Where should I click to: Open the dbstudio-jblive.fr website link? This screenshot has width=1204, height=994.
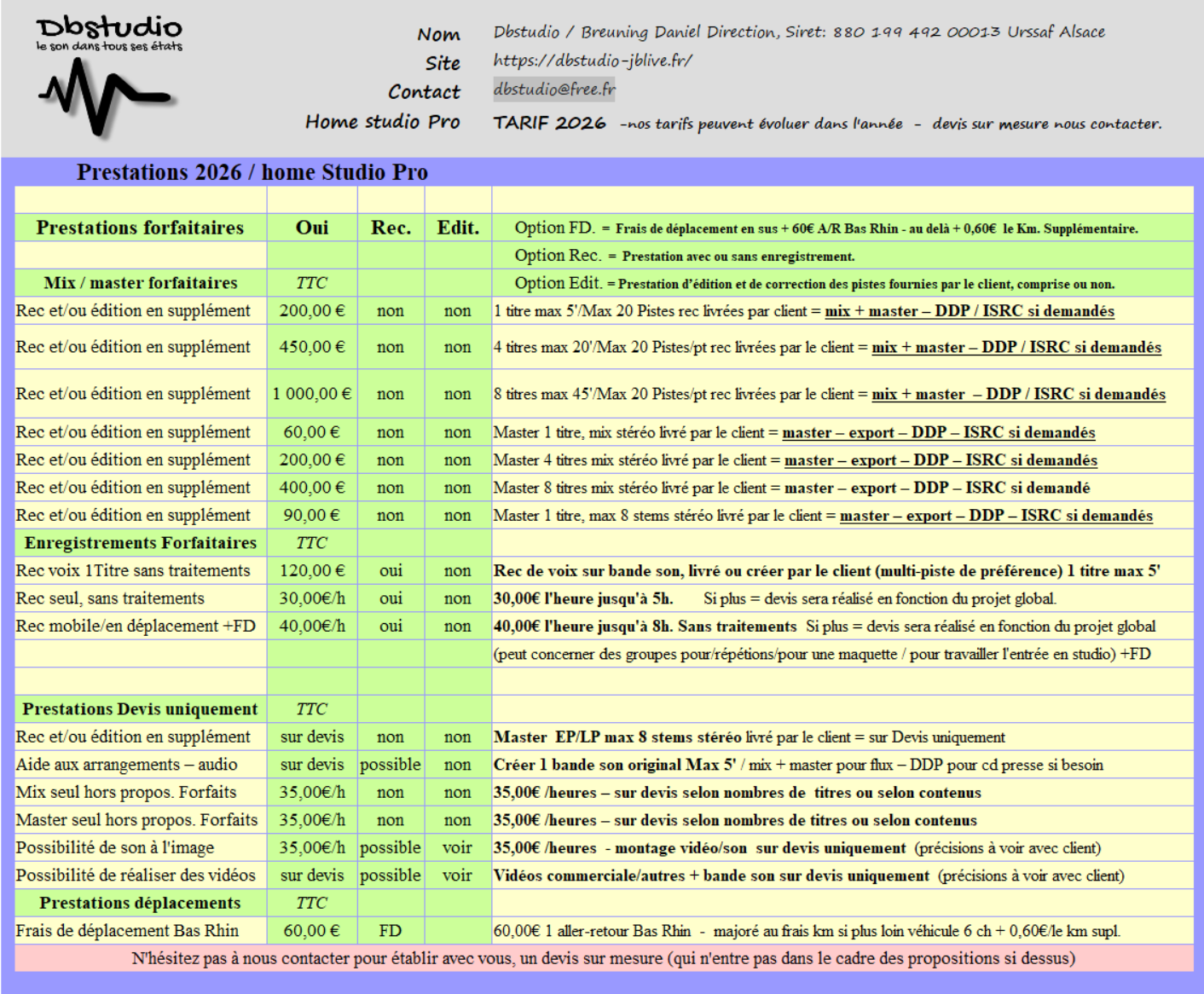click(593, 61)
